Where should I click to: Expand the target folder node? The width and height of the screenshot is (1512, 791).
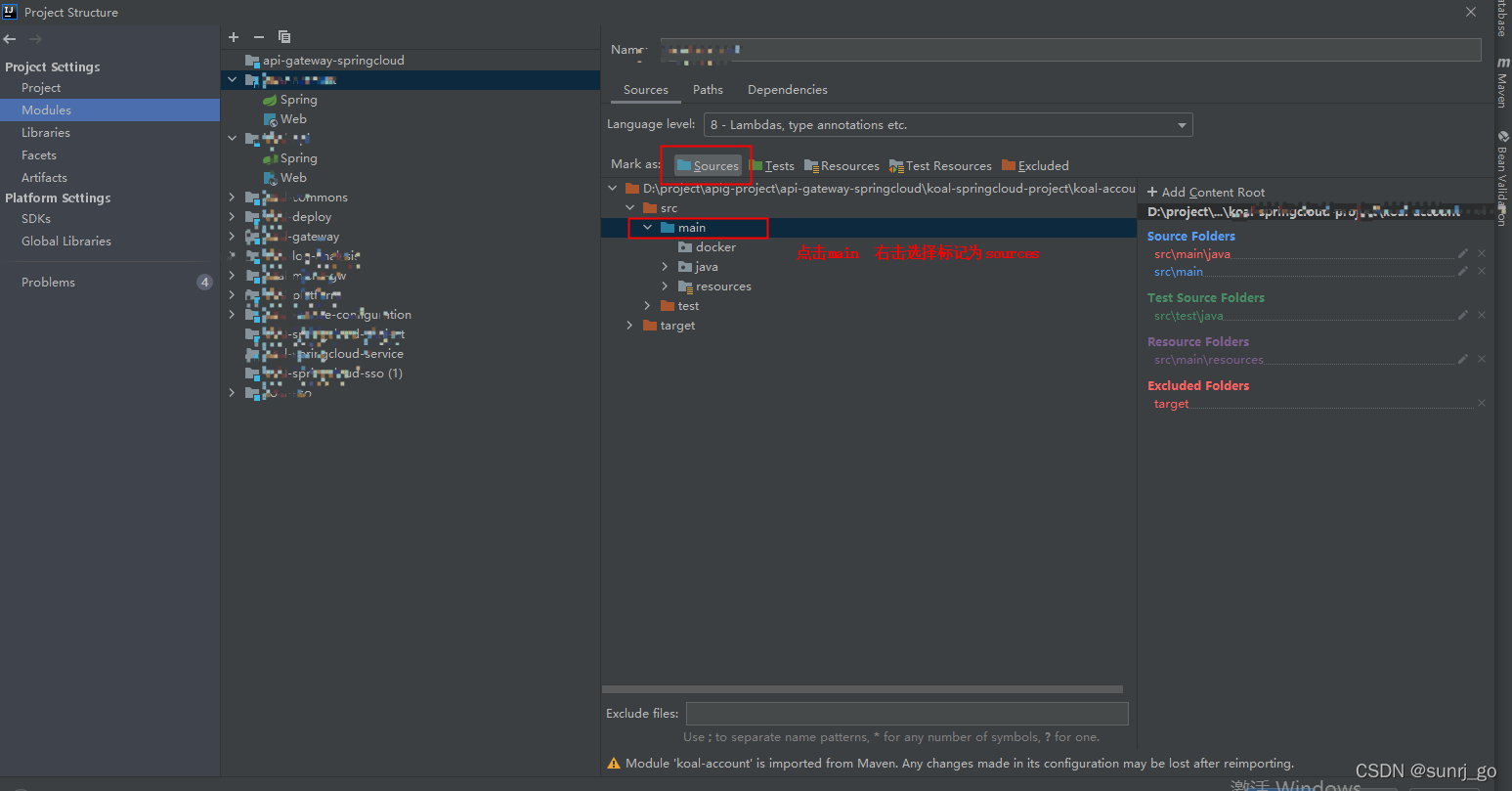point(629,325)
